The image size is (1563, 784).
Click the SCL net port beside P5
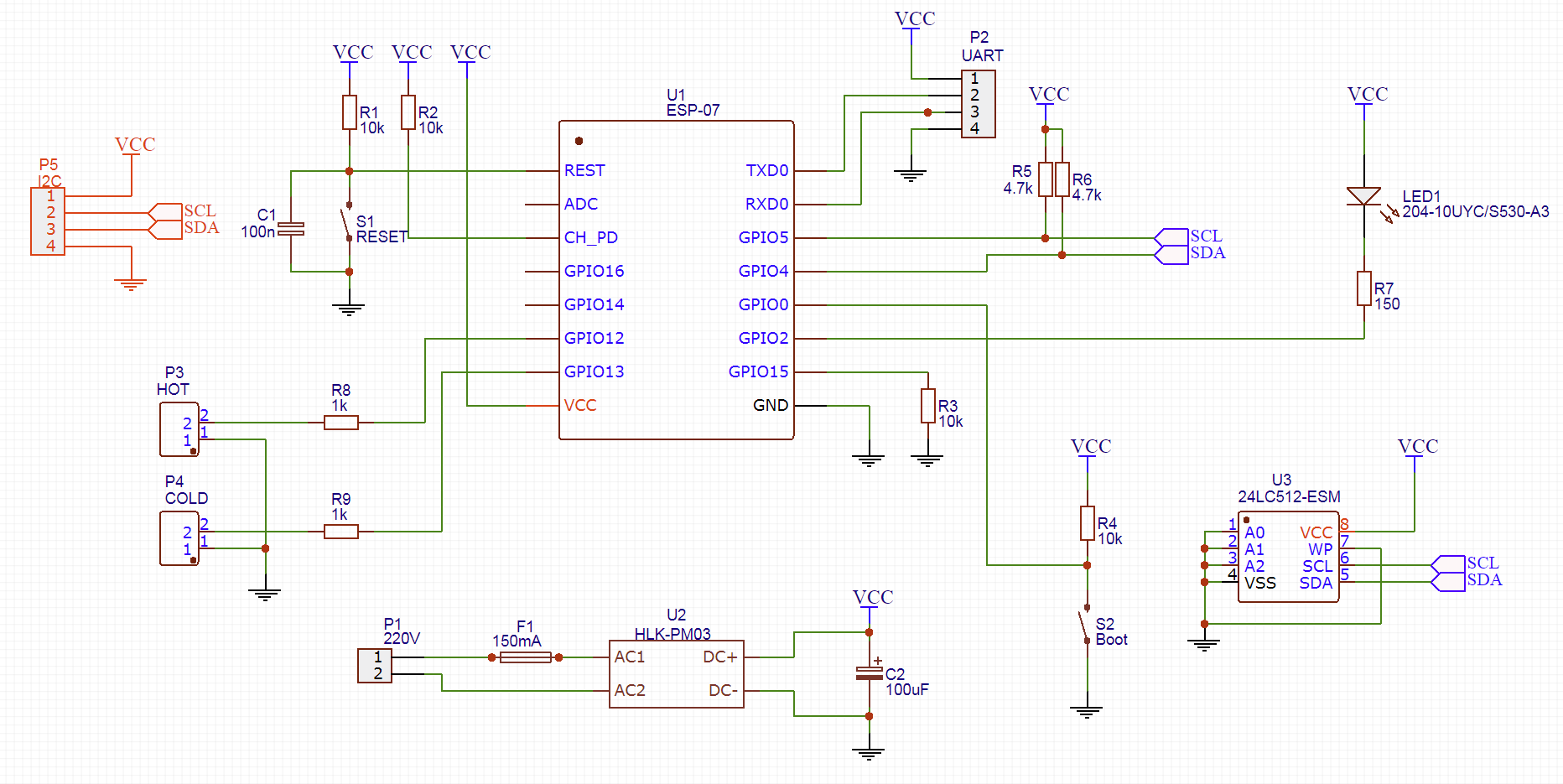point(166,212)
